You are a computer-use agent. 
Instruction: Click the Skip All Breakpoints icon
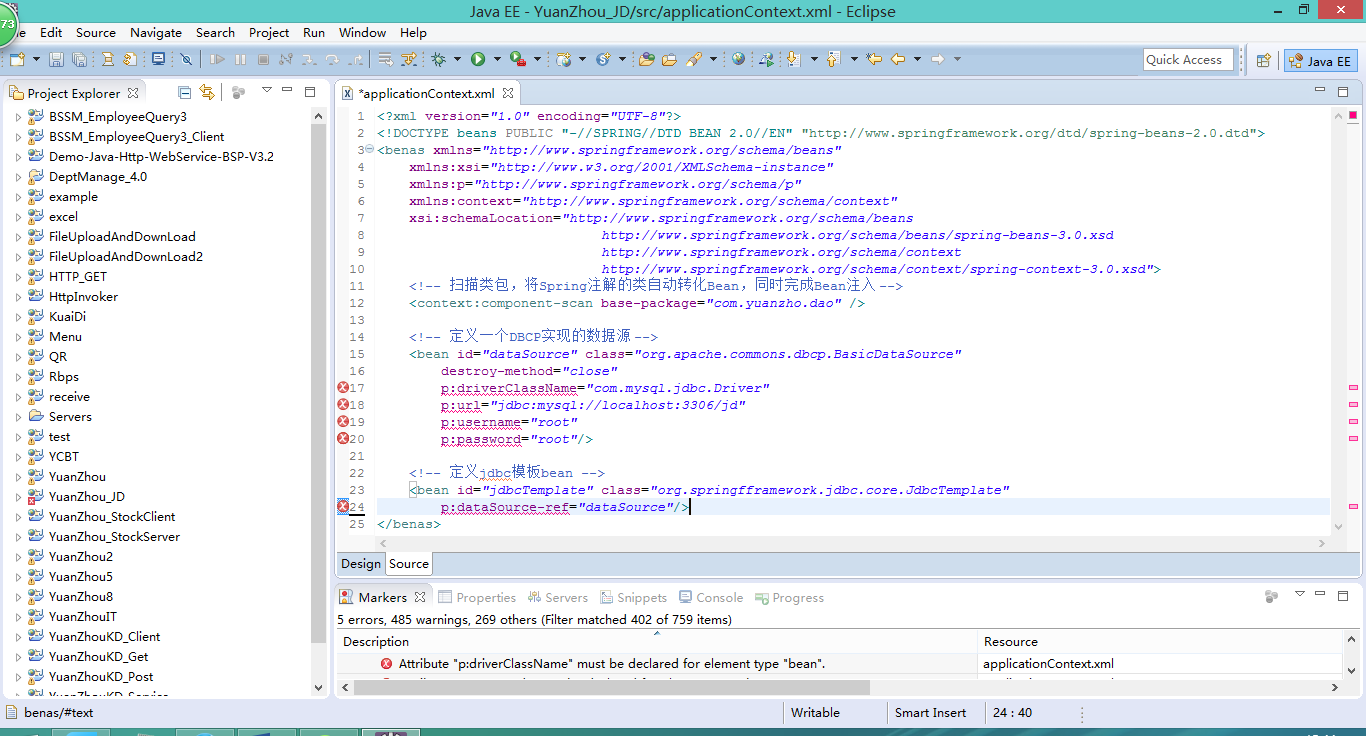click(x=186, y=60)
